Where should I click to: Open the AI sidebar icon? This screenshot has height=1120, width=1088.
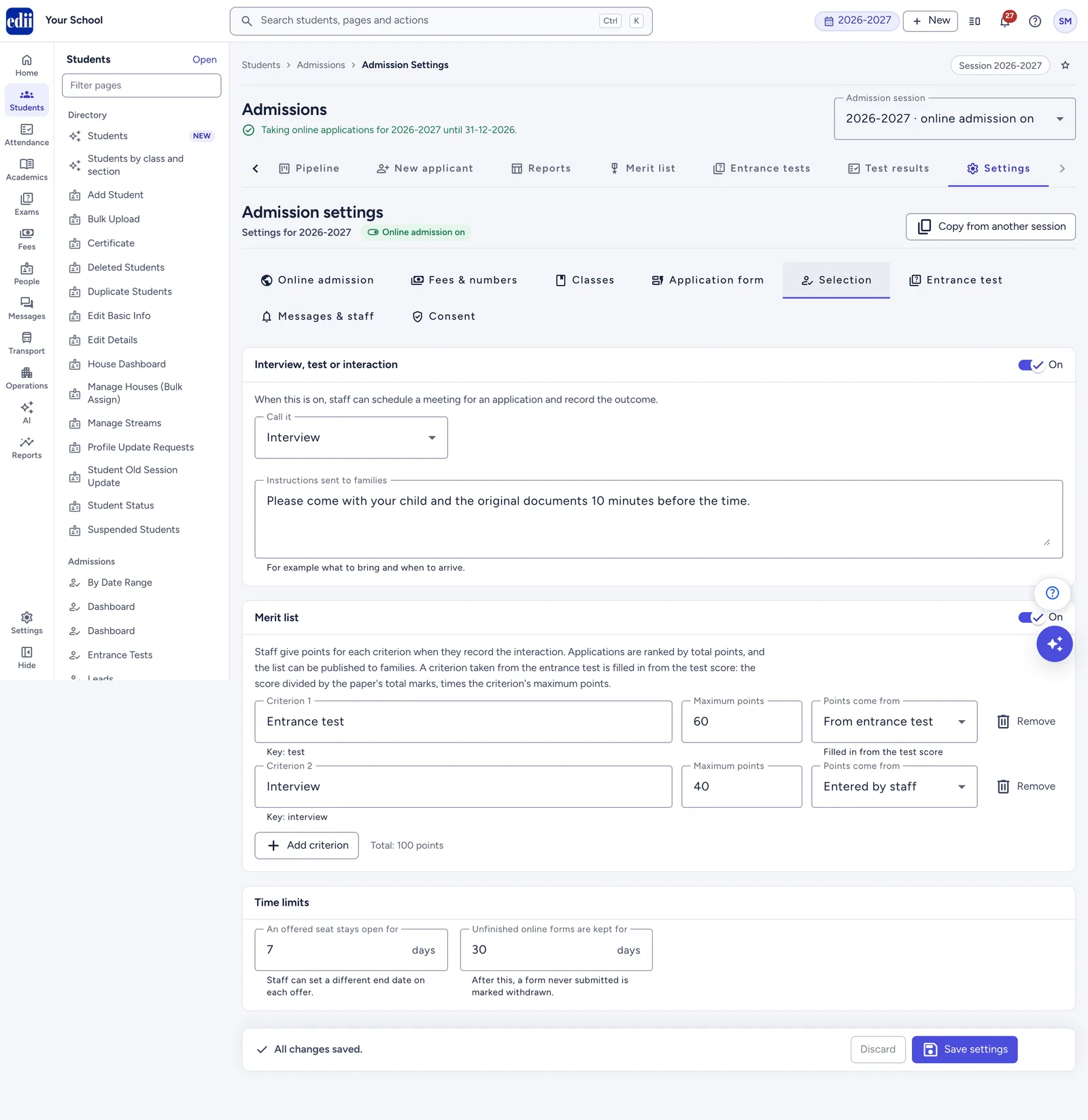coord(27,413)
